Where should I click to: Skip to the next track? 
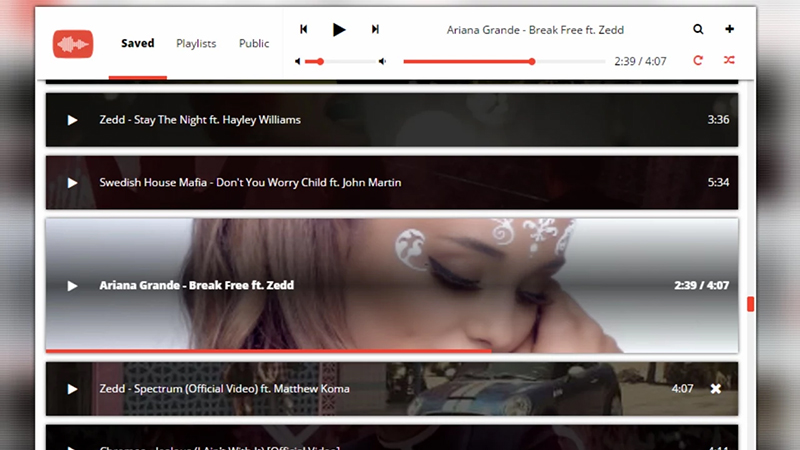375,29
